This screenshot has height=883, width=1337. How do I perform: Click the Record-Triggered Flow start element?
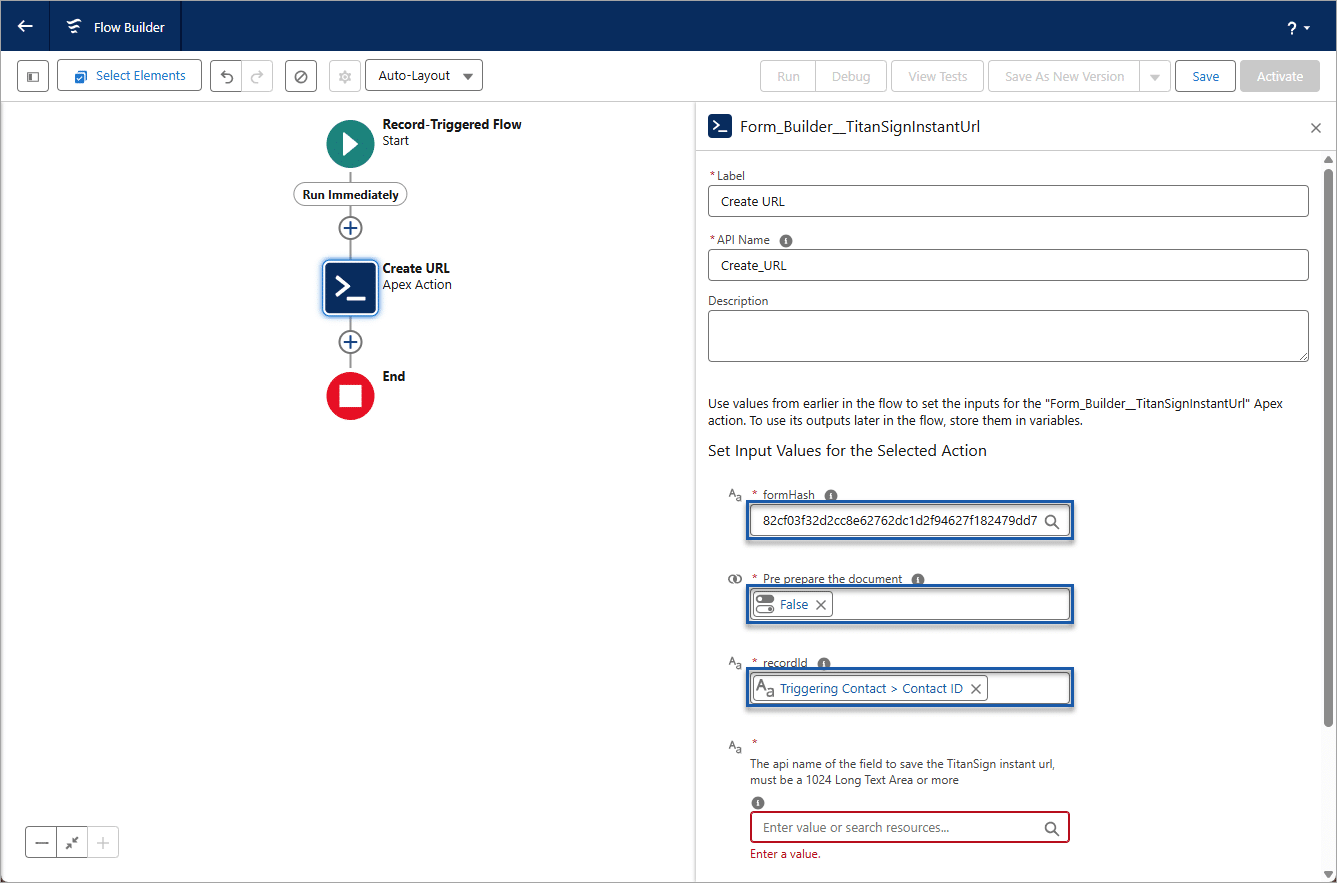click(350, 143)
